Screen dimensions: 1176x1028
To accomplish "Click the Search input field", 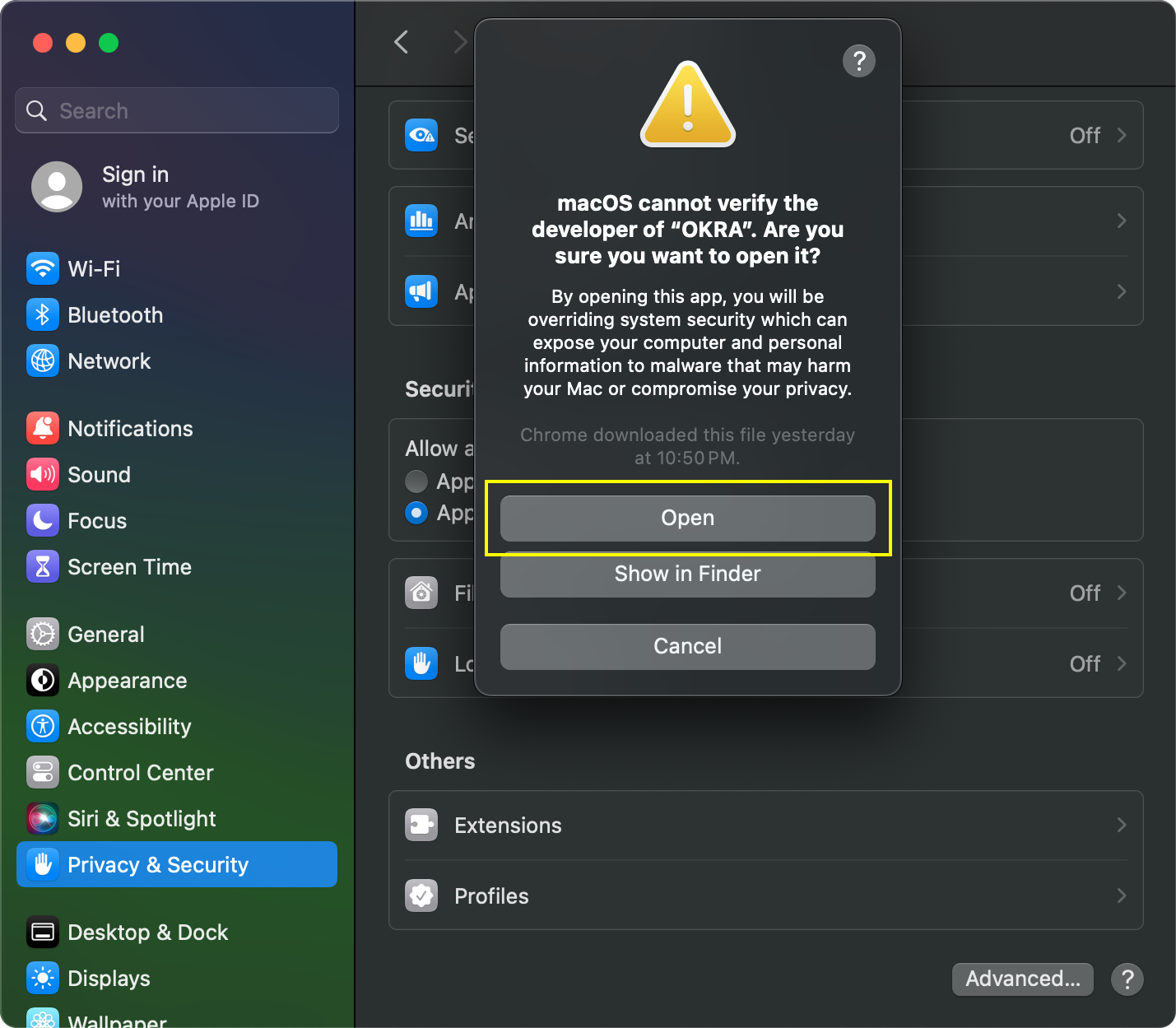I will [x=177, y=110].
